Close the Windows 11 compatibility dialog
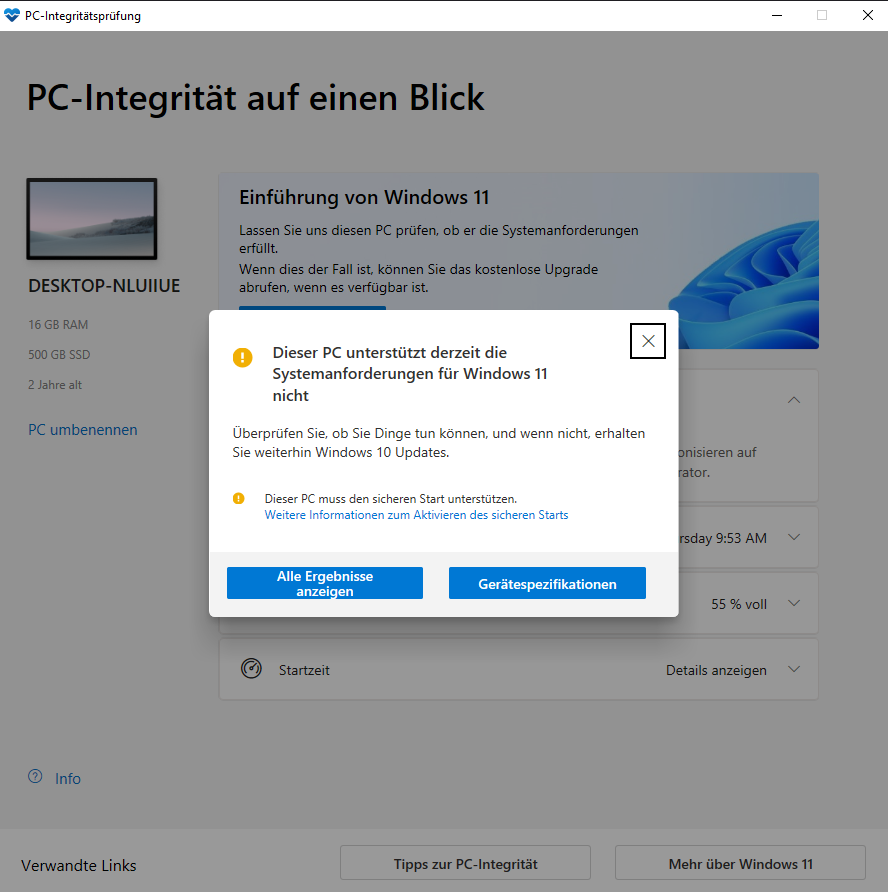 pyautogui.click(x=647, y=341)
